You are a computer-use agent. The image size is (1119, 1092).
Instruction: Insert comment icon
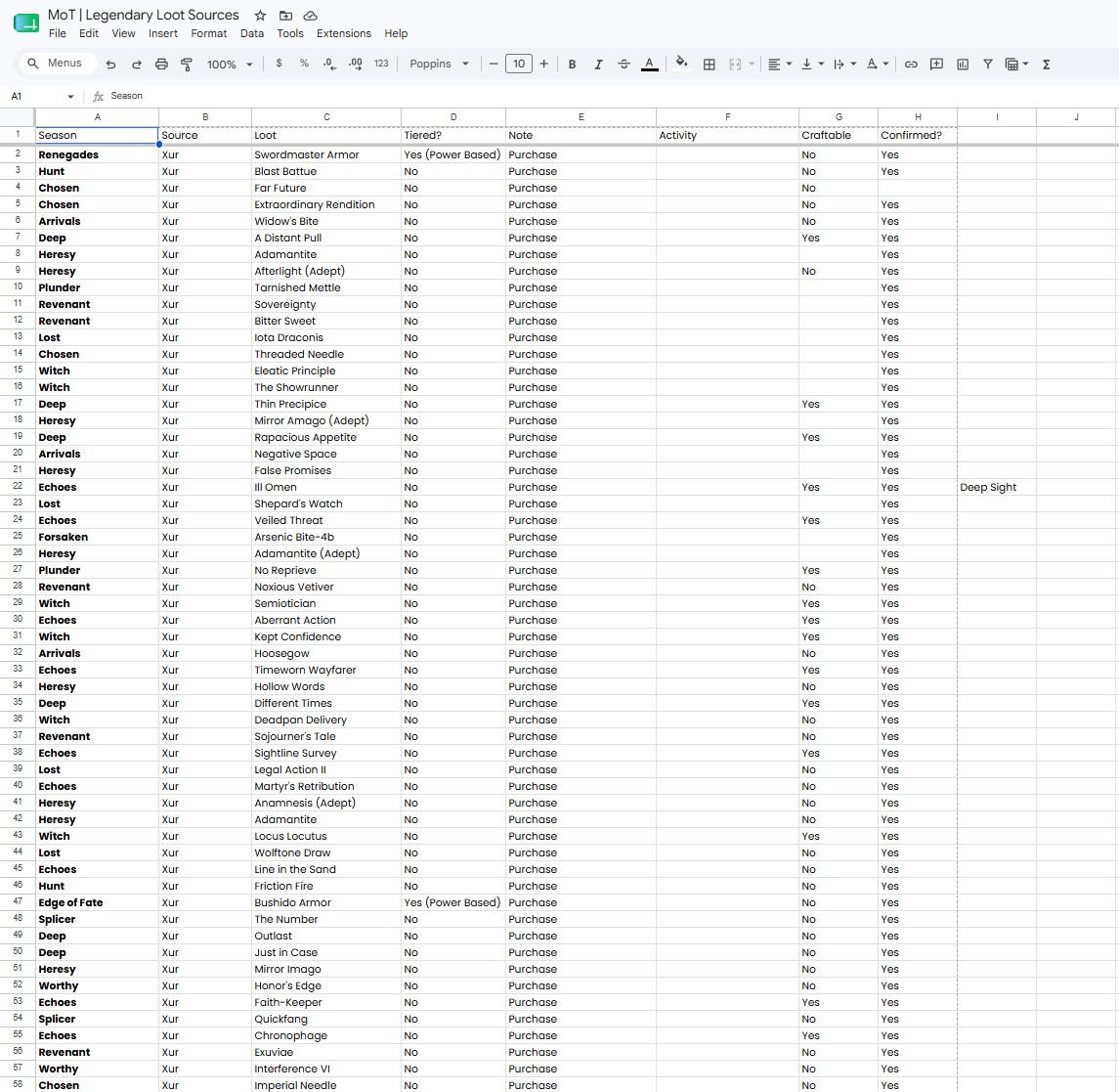click(936, 65)
